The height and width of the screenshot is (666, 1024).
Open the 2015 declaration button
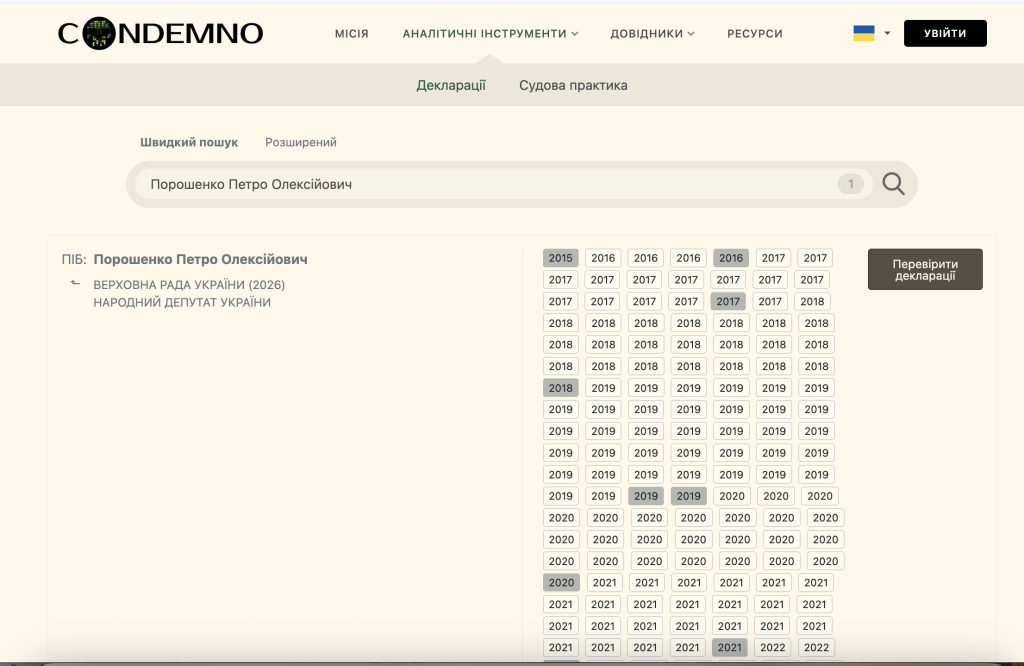pyautogui.click(x=560, y=258)
